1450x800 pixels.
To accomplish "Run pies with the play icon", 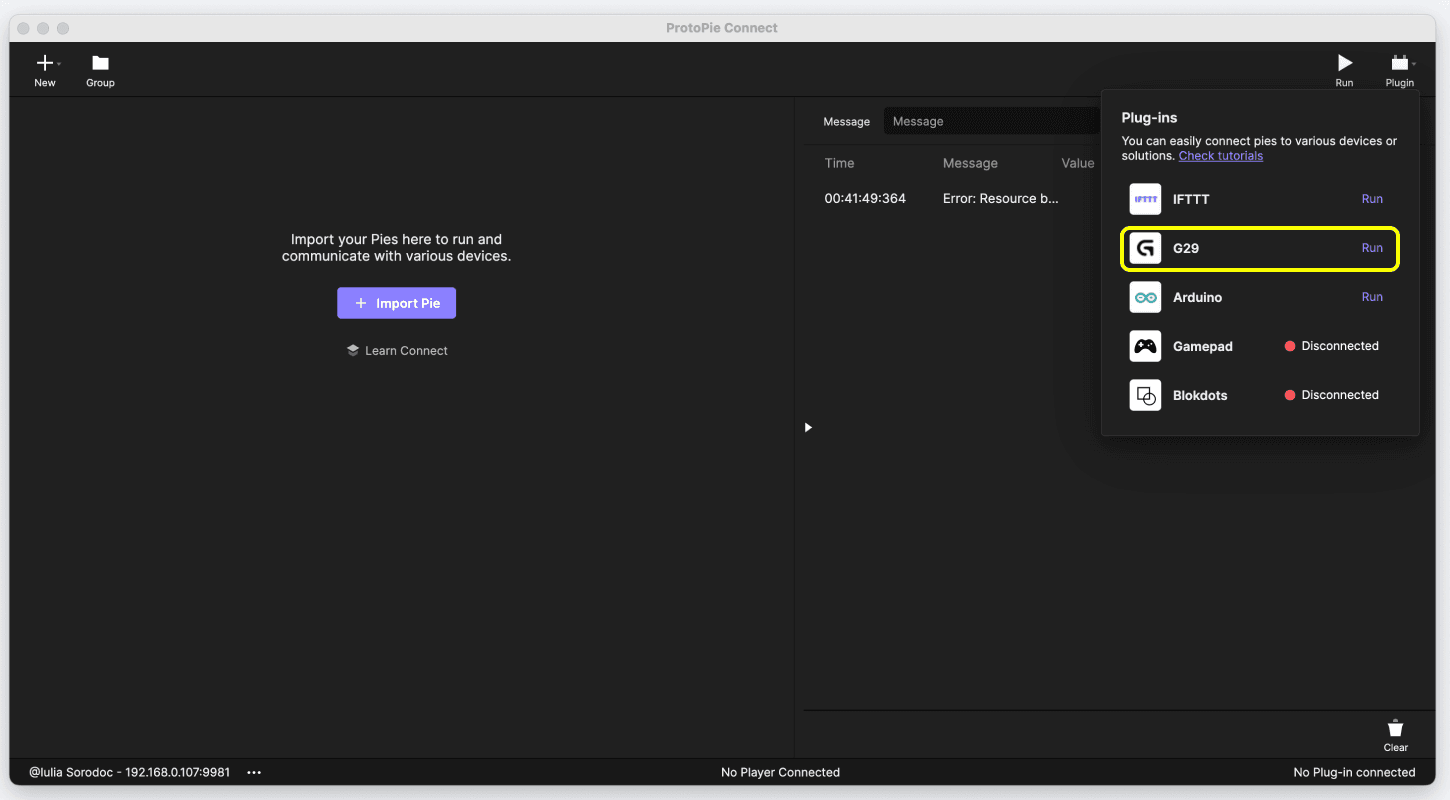I will coord(1345,63).
